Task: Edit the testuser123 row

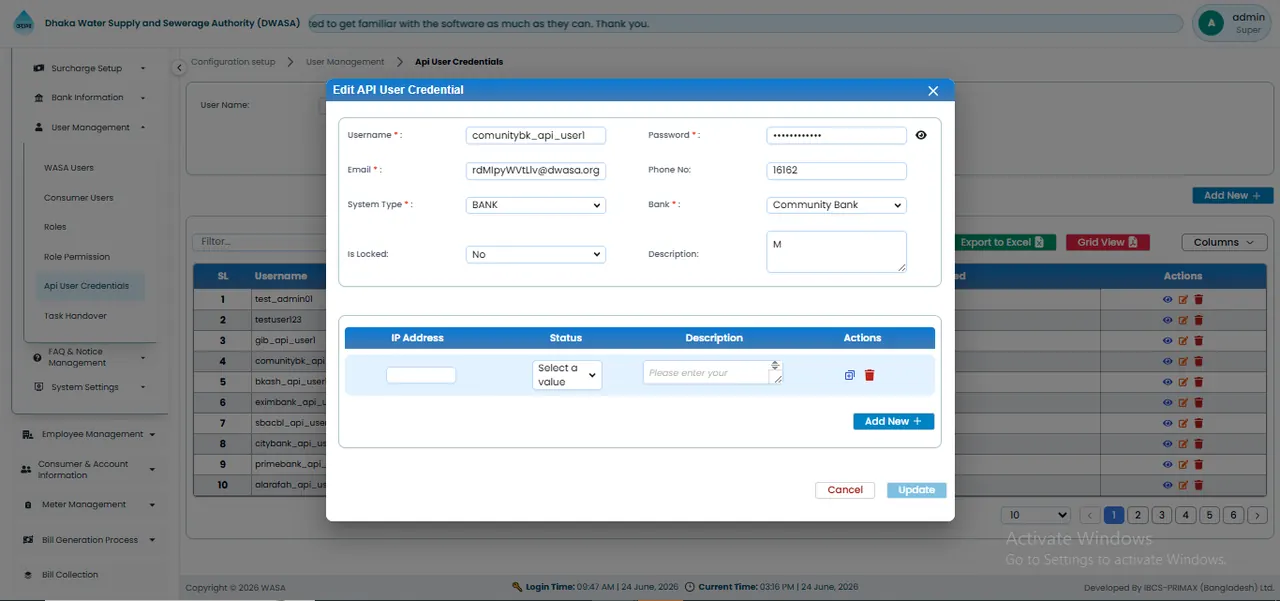Action: click(1183, 320)
